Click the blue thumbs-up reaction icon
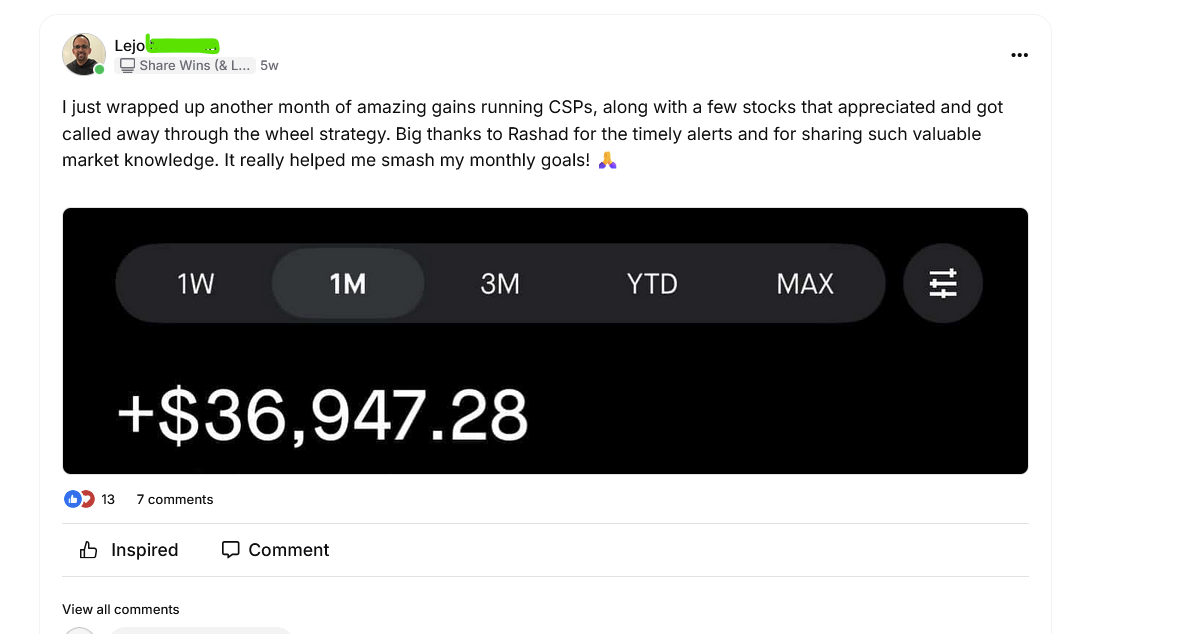This screenshot has width=1192, height=634. (72, 499)
